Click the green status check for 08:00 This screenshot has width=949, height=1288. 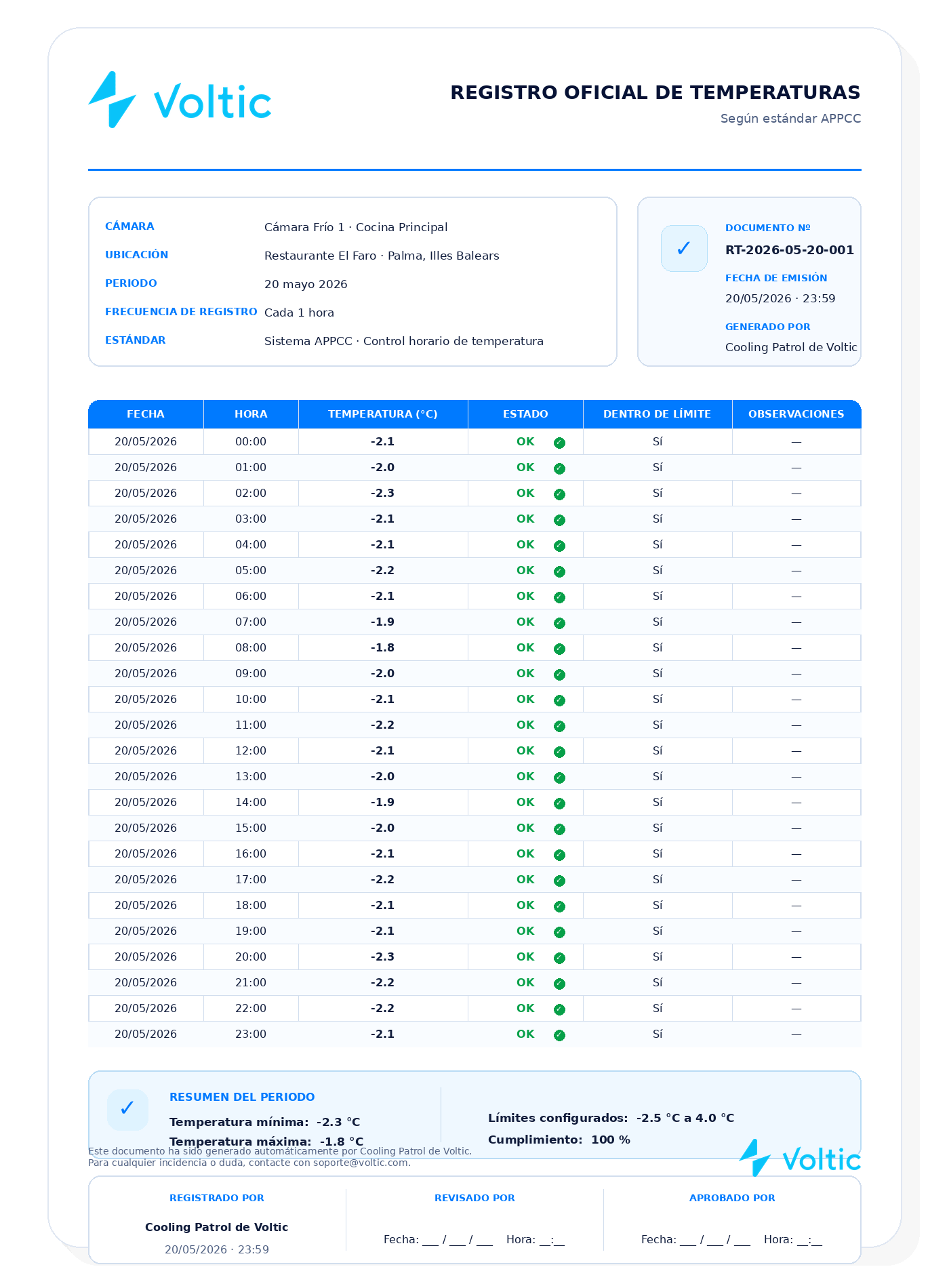click(559, 649)
